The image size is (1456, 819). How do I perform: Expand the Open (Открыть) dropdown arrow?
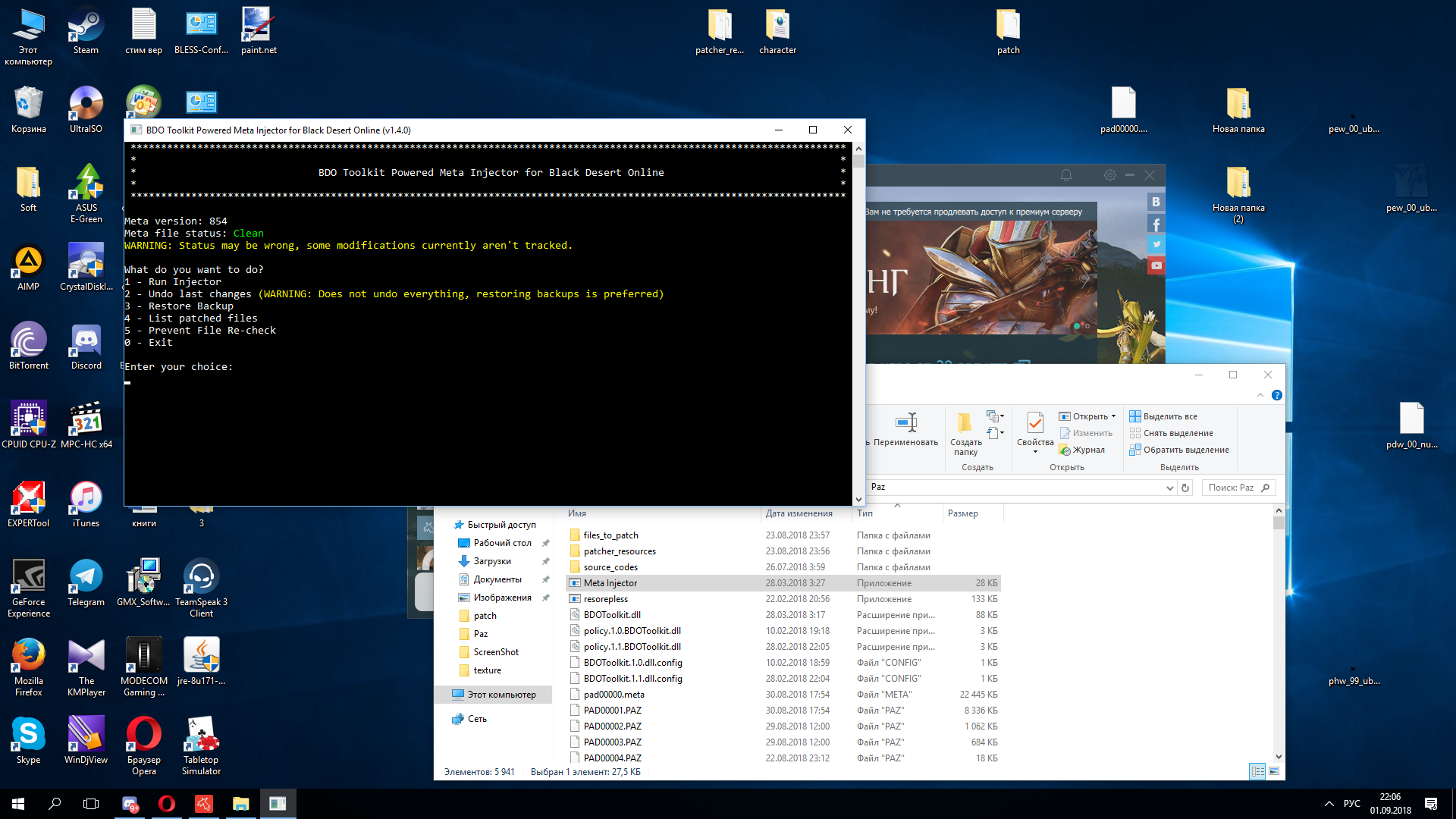1113,416
